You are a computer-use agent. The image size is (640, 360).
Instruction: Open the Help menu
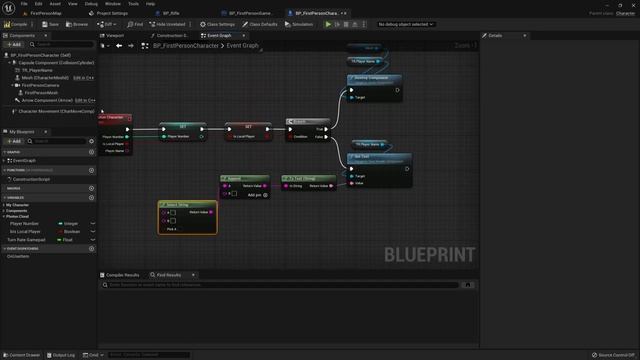(150, 4)
